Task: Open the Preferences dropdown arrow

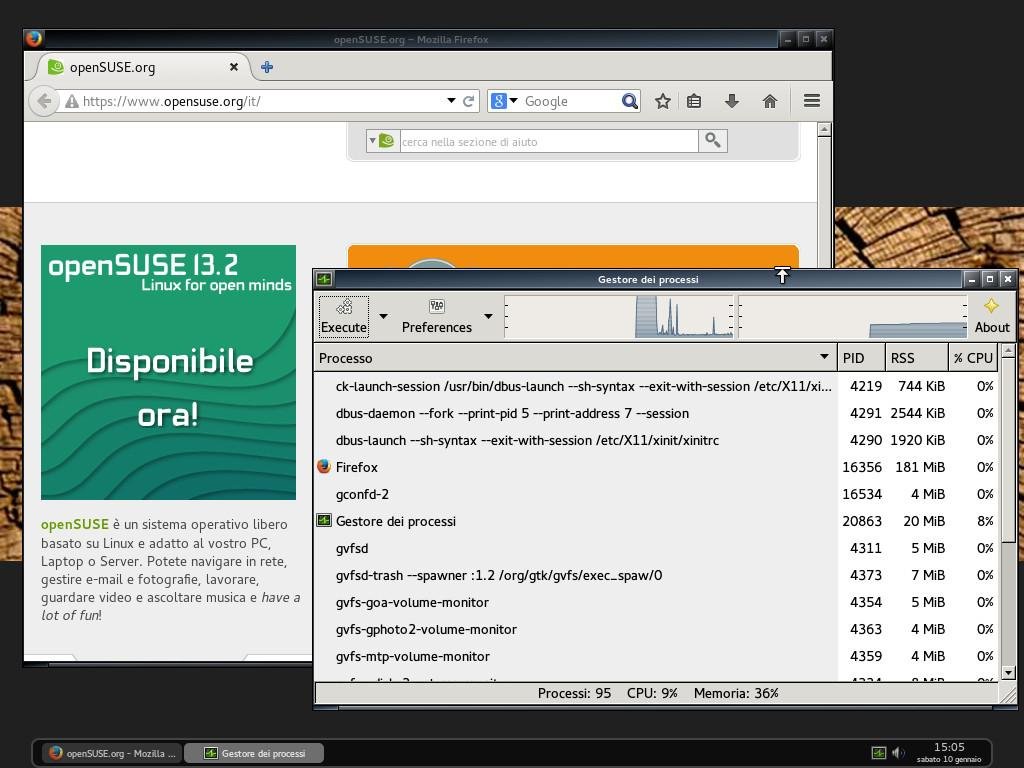Action: click(x=488, y=317)
